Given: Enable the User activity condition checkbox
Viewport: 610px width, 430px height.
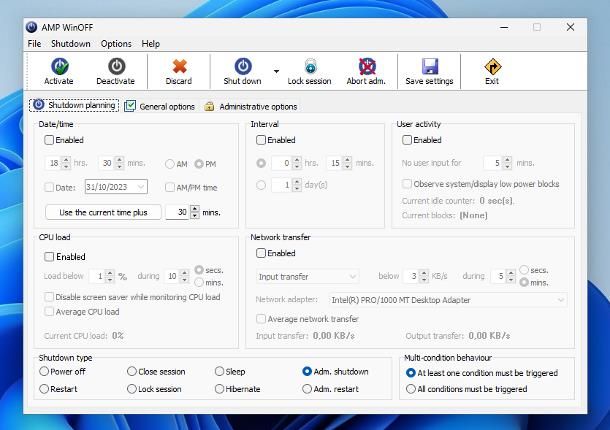Looking at the screenshot, I should coord(407,140).
